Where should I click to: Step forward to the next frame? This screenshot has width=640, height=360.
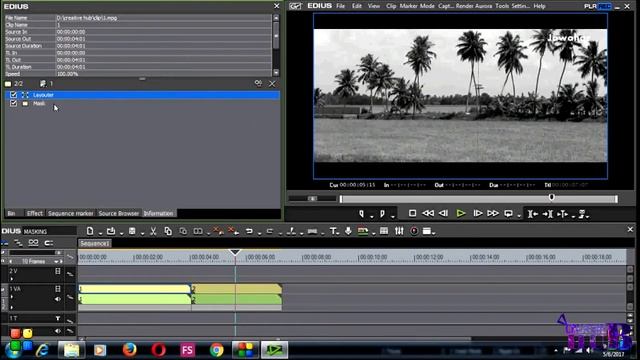478,213
